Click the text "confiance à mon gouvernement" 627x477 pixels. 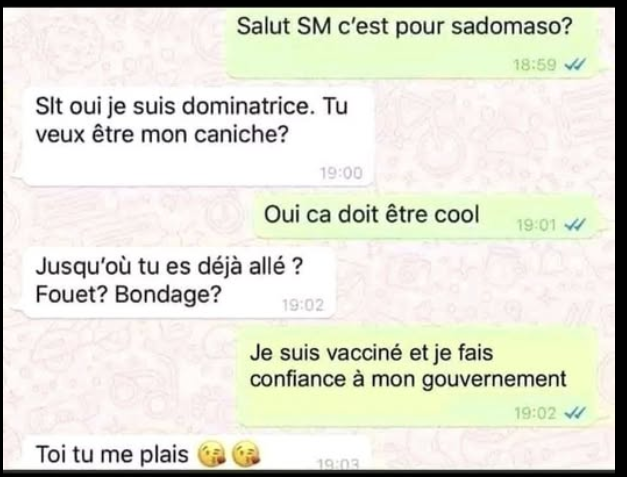[x=408, y=379]
